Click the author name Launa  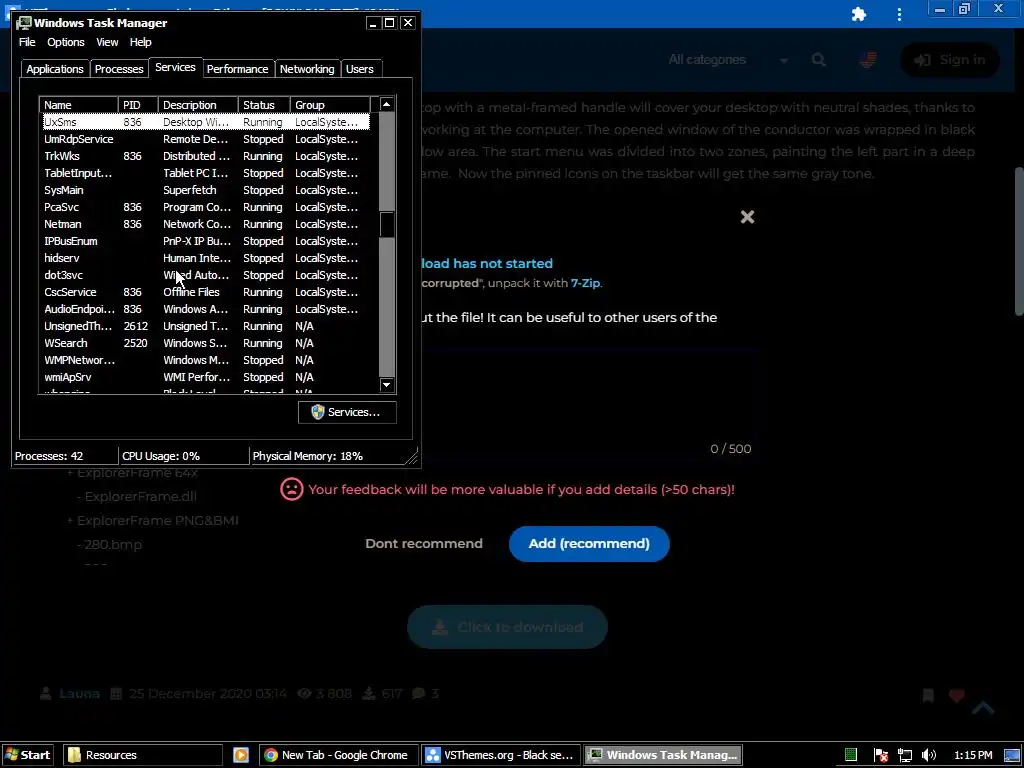pyautogui.click(x=79, y=694)
